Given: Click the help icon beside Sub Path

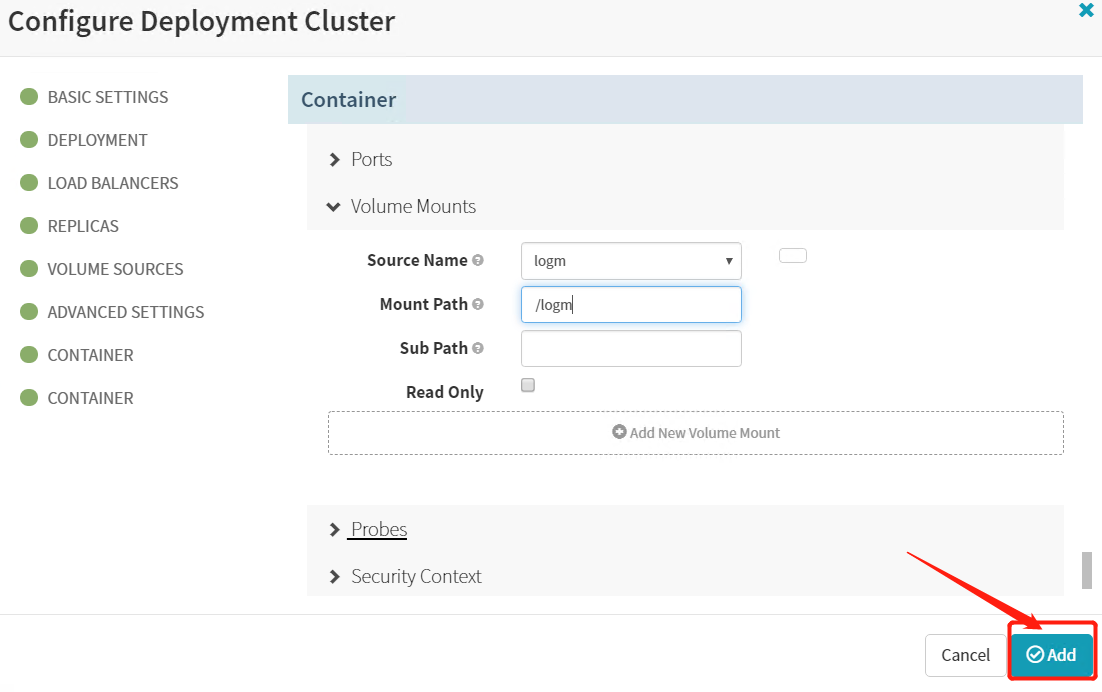Looking at the screenshot, I should click(478, 349).
